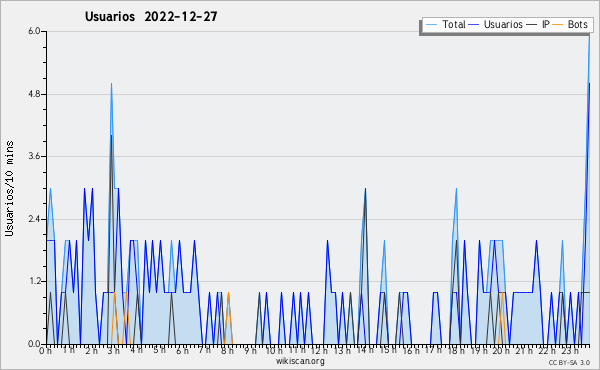Click the dark blue Usuarios legend line
The height and width of the screenshot is (370, 600).
pyautogui.click(x=474, y=25)
